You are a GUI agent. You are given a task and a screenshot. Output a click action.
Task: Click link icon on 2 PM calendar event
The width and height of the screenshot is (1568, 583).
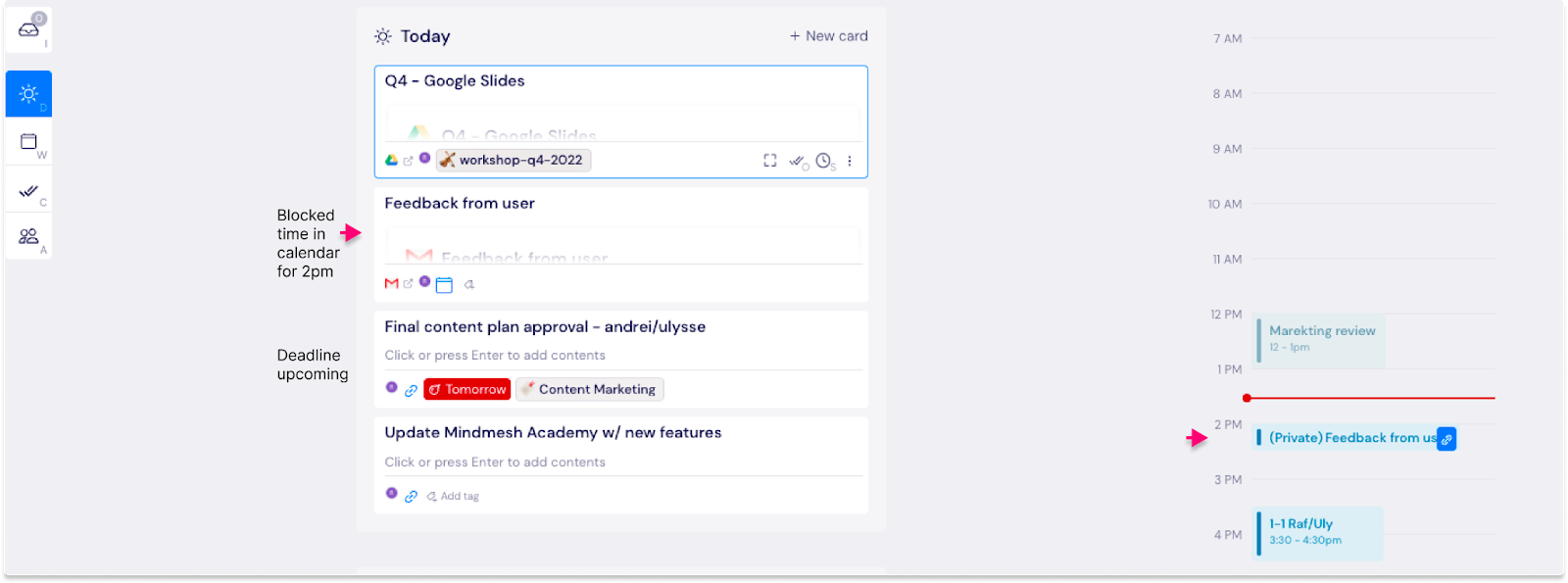[1446, 439]
